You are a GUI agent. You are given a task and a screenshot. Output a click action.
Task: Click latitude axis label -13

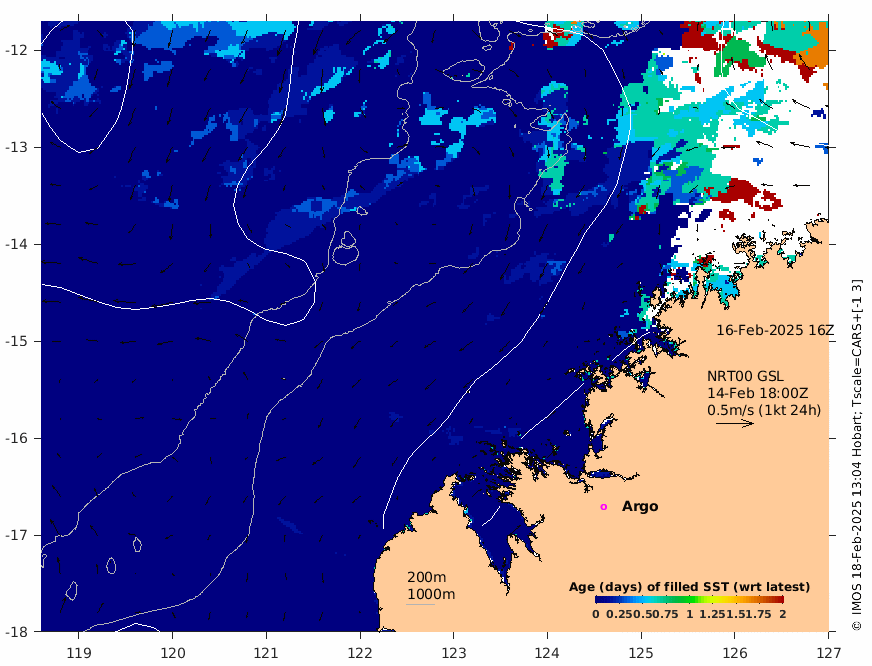pos(15,147)
